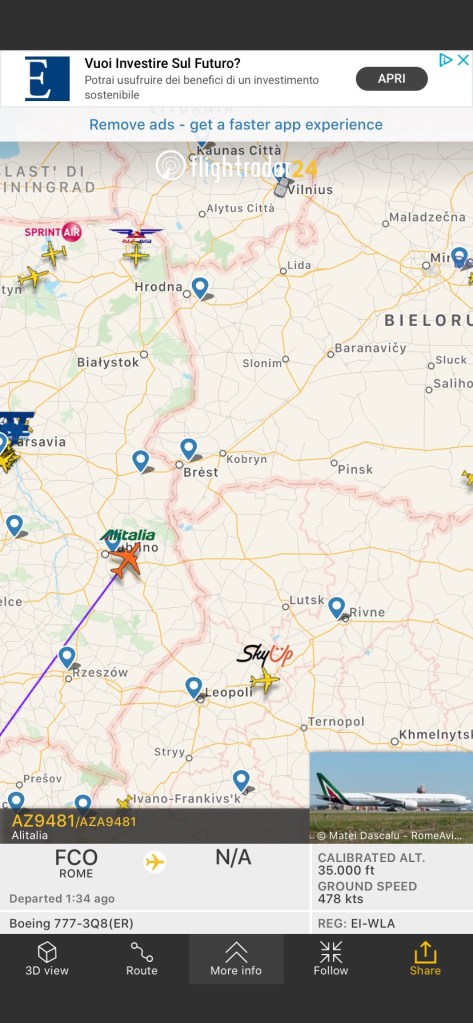Tap the airport pin near Rivne
The height and width of the screenshot is (1023, 473).
click(337, 607)
